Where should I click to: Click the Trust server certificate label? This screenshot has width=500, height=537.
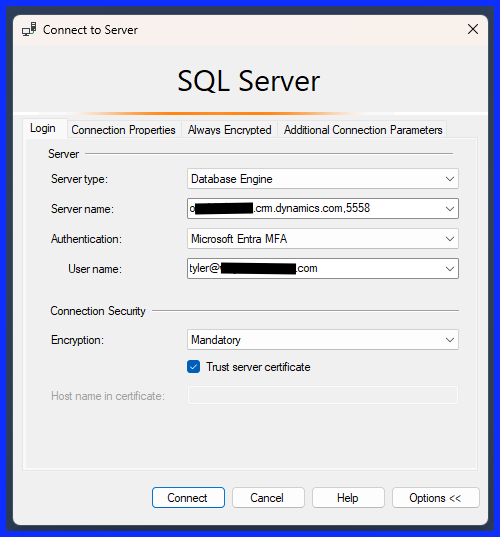click(x=258, y=367)
